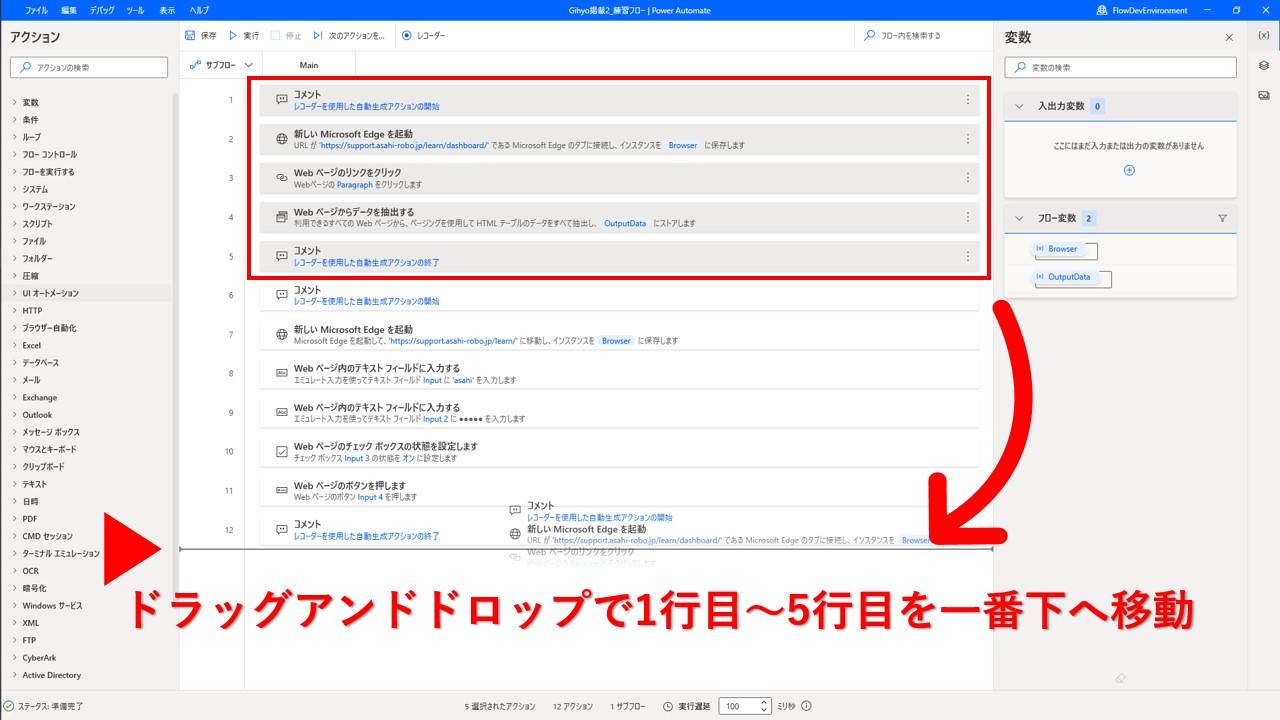Open the ファイル menu
The width and height of the screenshot is (1280, 720).
pyautogui.click(x=36, y=10)
